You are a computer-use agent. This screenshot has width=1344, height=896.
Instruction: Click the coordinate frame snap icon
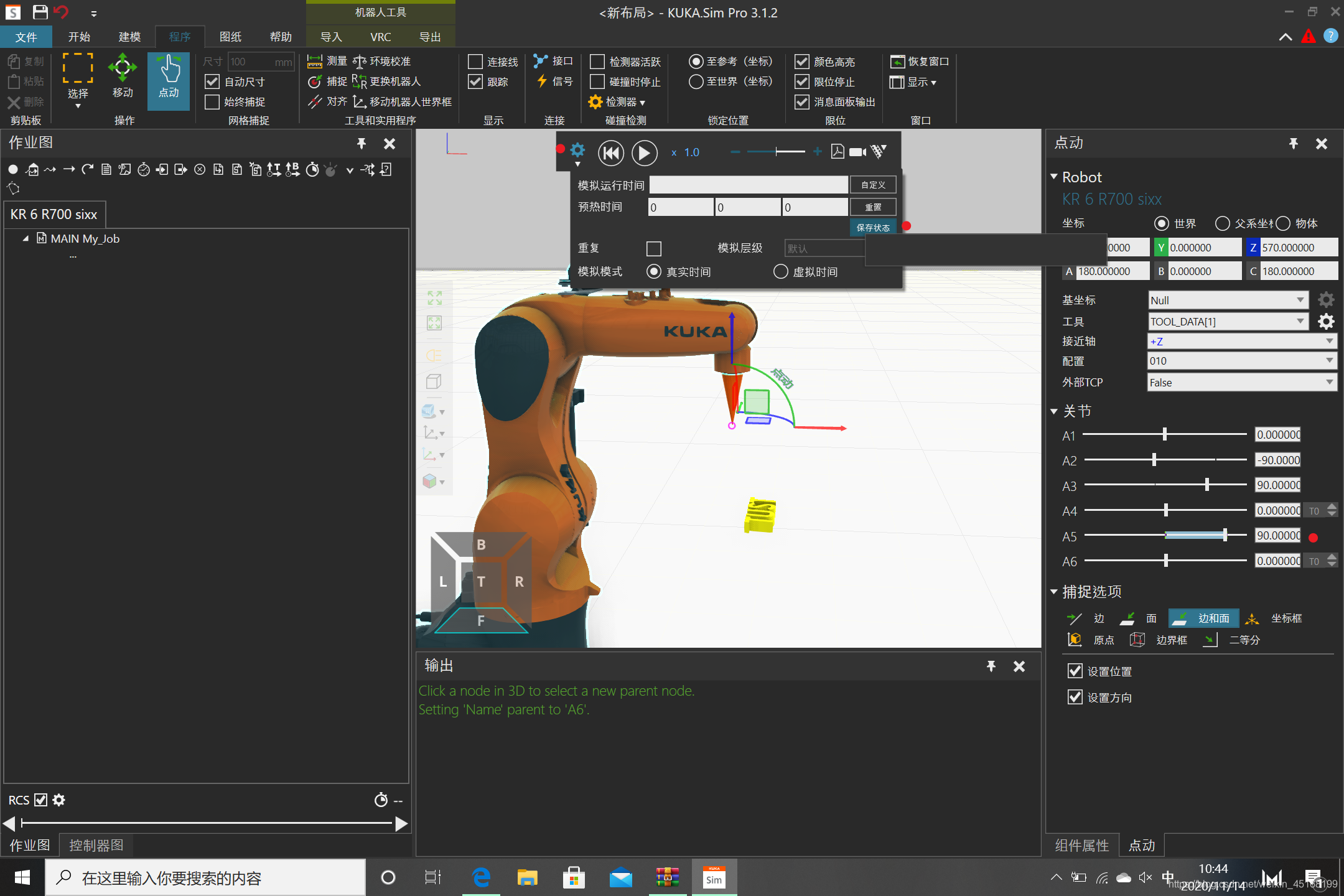1256,618
